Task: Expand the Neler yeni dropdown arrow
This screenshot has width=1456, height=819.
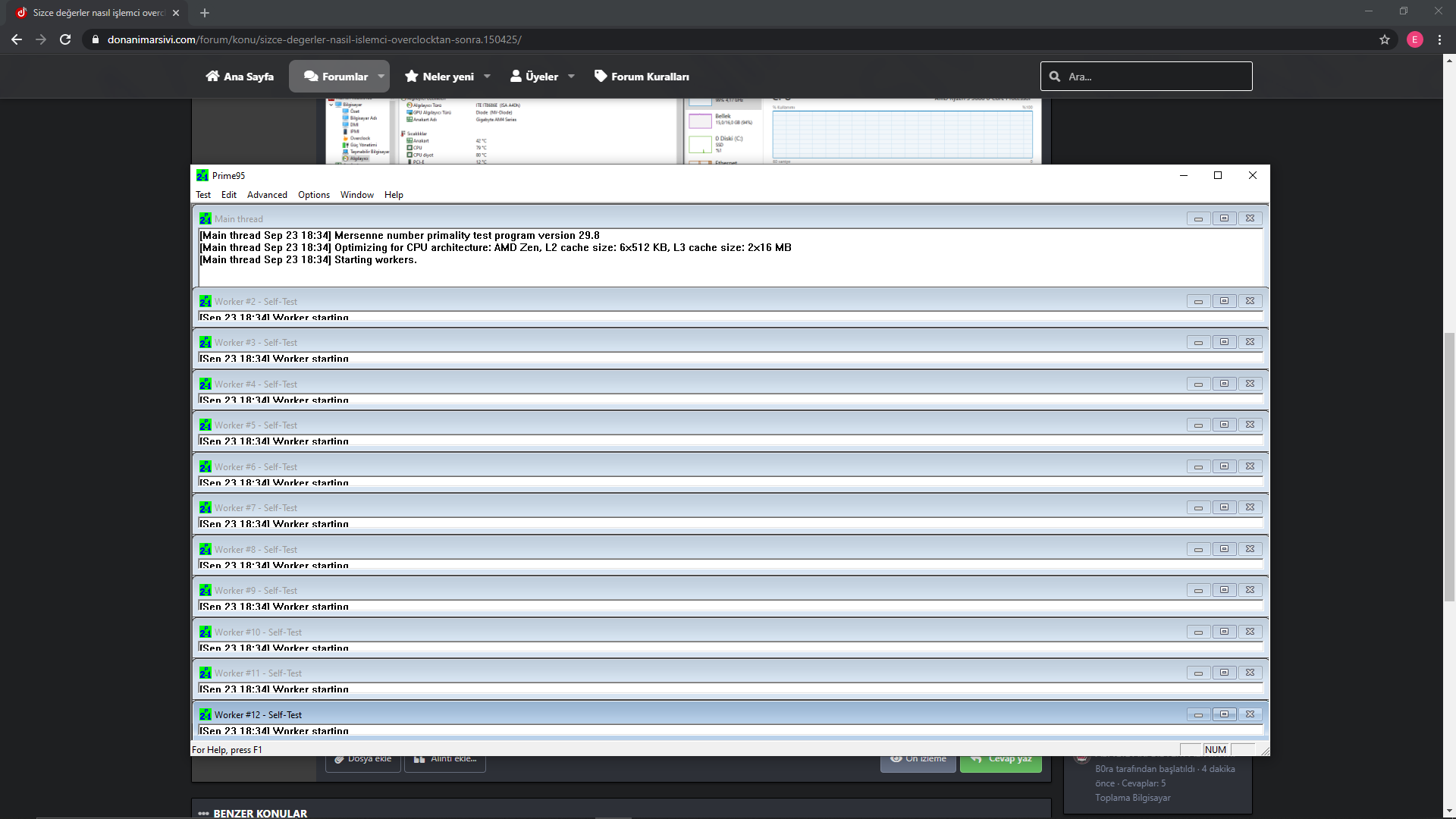Action: (487, 77)
